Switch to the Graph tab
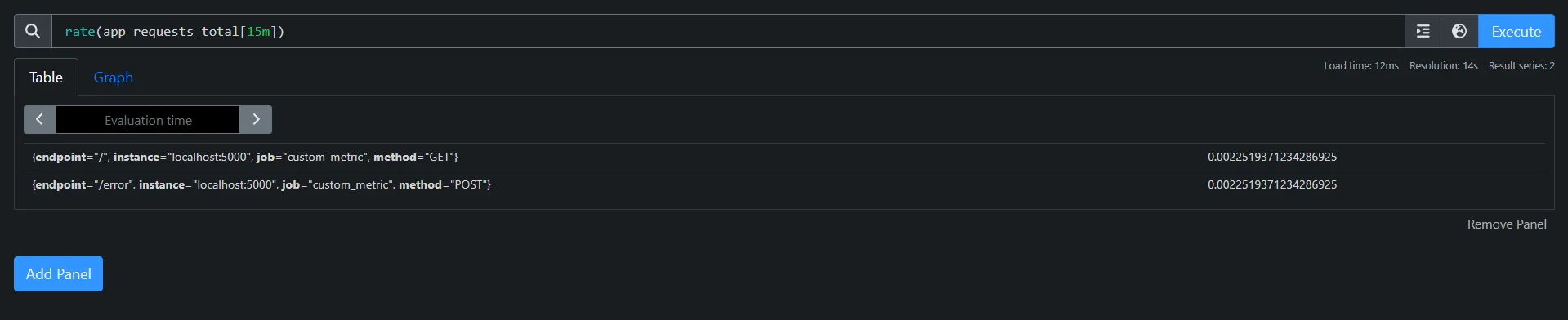 113,78
